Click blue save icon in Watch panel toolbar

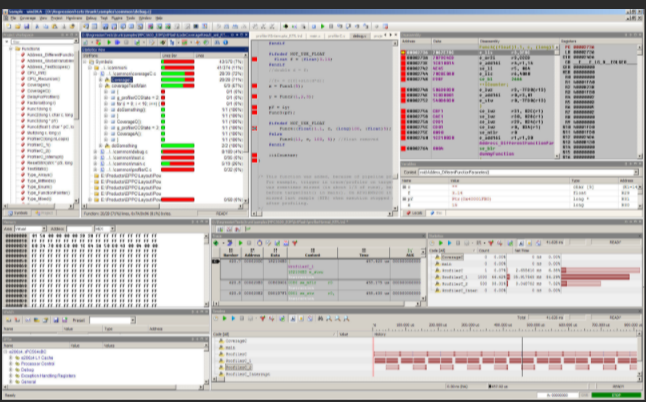pos(56,320)
